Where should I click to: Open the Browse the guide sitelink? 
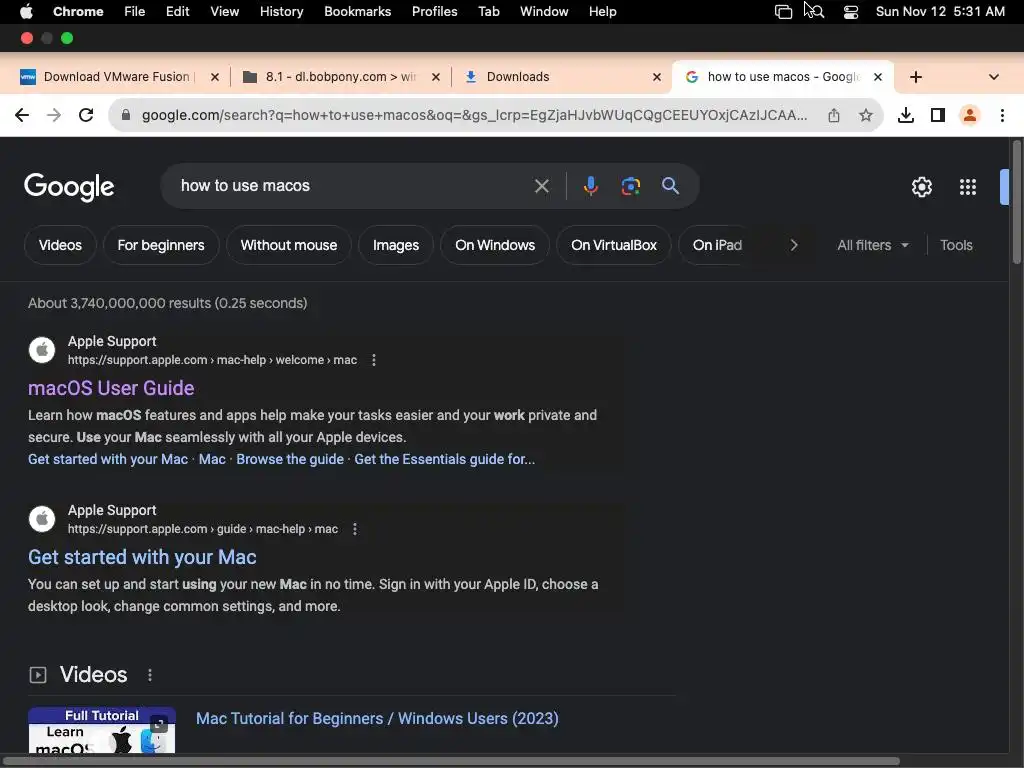point(290,460)
